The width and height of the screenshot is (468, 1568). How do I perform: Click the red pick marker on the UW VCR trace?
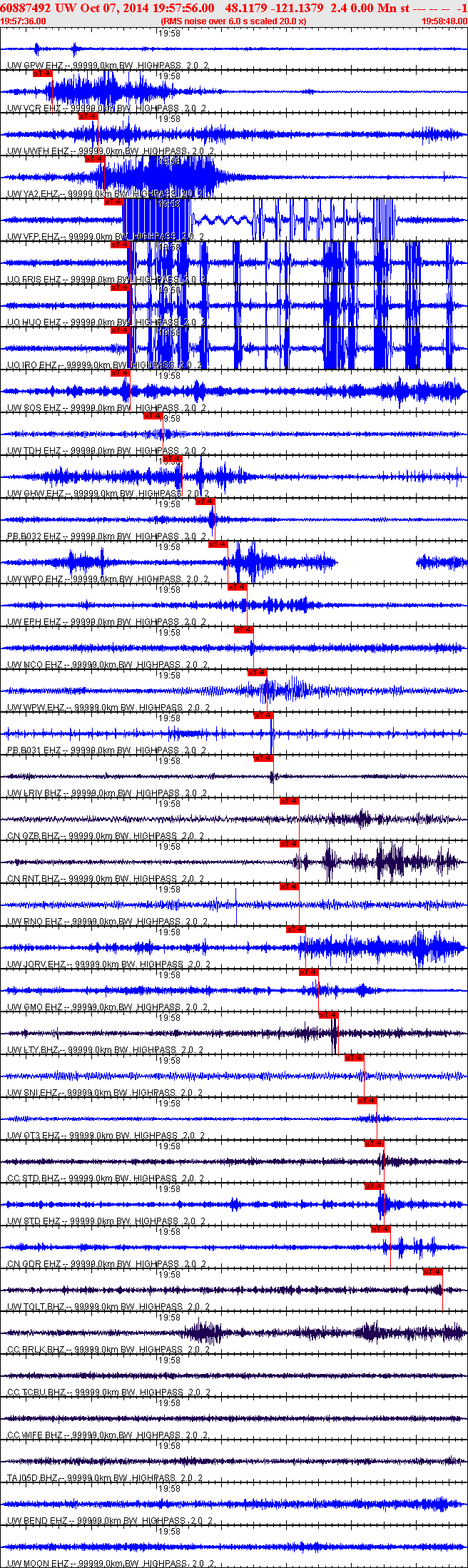click(42, 73)
